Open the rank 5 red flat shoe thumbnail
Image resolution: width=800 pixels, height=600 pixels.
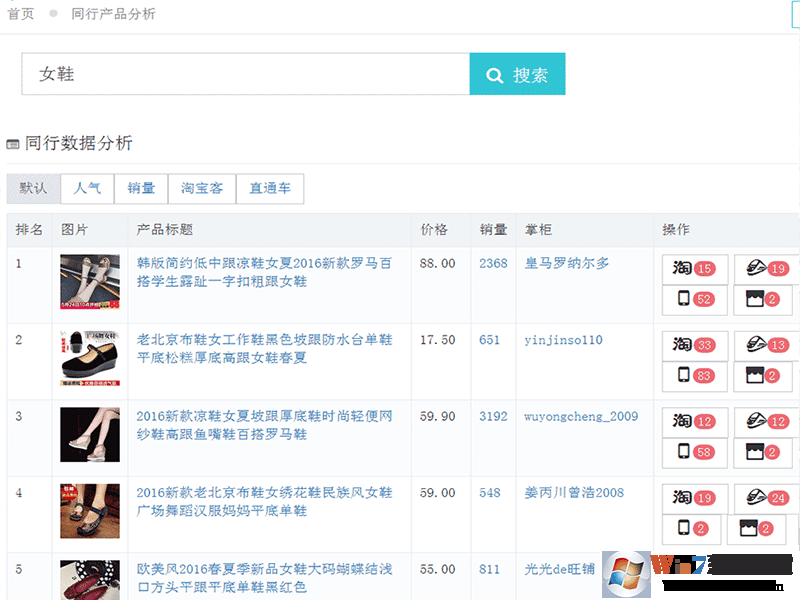[90, 580]
